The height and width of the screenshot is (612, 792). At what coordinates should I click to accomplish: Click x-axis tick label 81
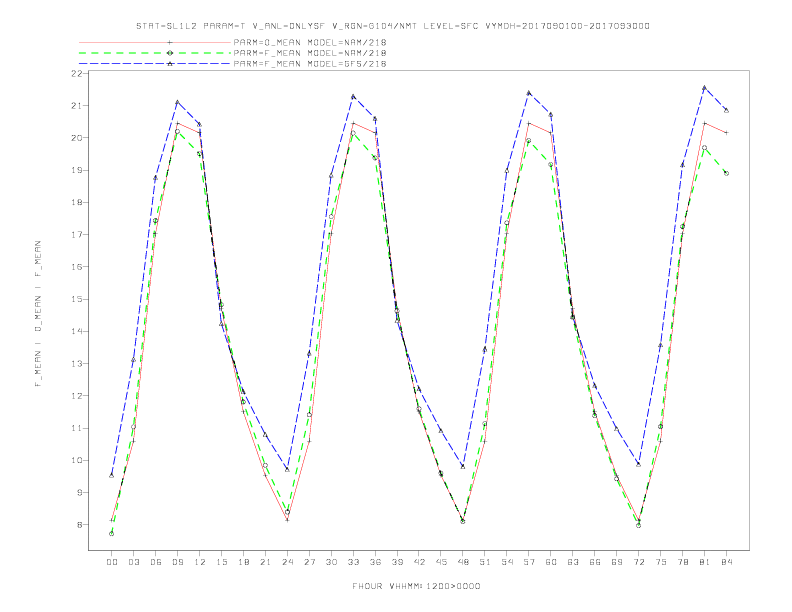705,562
